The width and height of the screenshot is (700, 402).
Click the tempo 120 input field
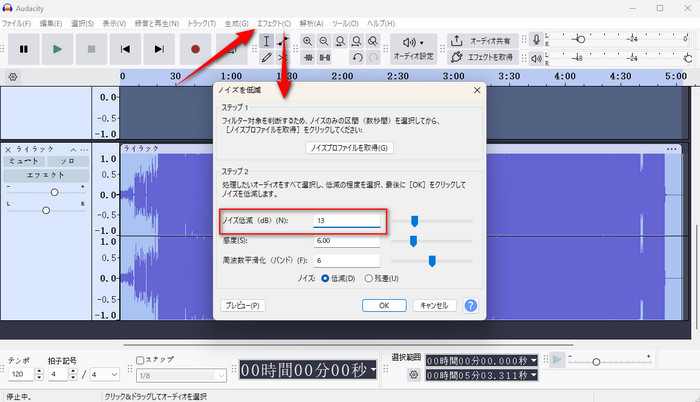[21, 374]
